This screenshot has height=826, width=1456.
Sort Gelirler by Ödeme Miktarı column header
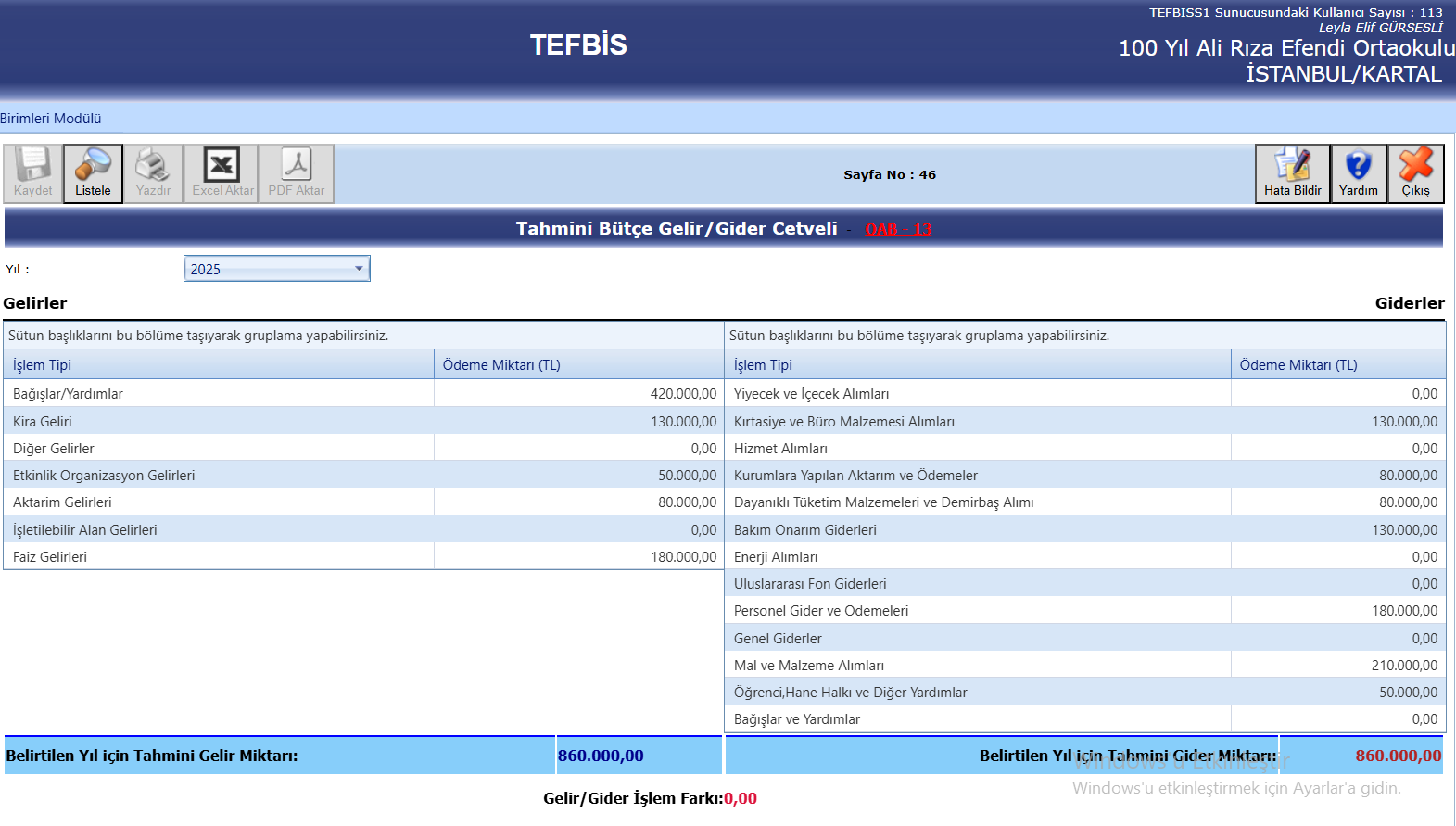point(501,365)
